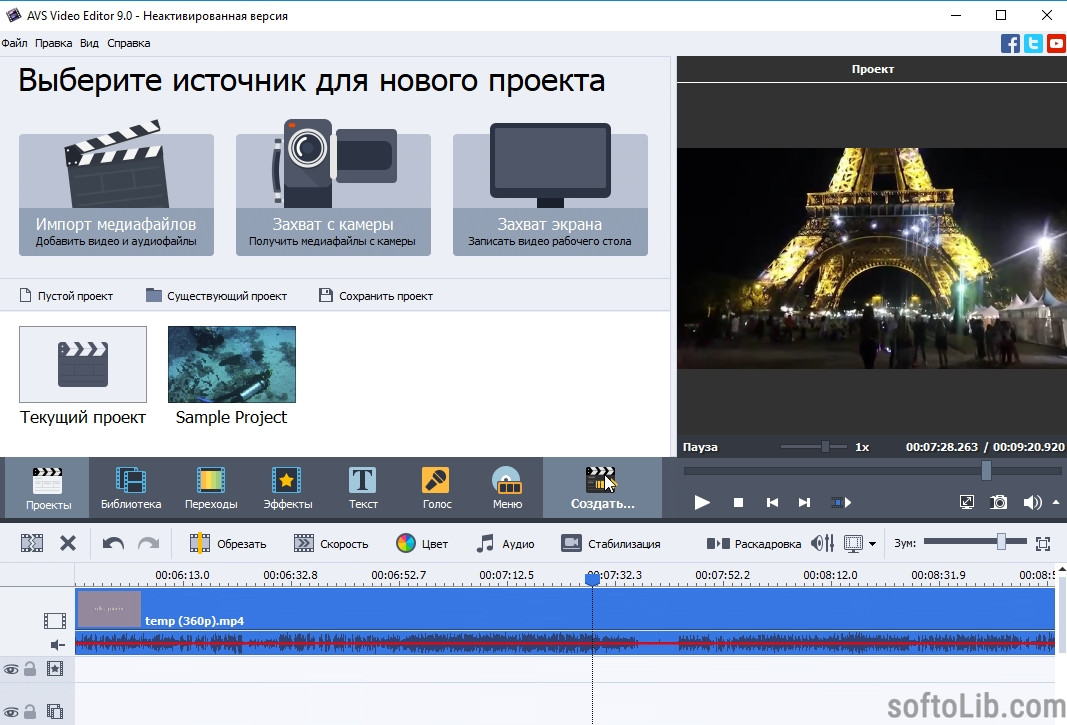Viewport: 1067px width, 725px height.
Task: Open the Голос voice recording tab
Action: click(436, 488)
